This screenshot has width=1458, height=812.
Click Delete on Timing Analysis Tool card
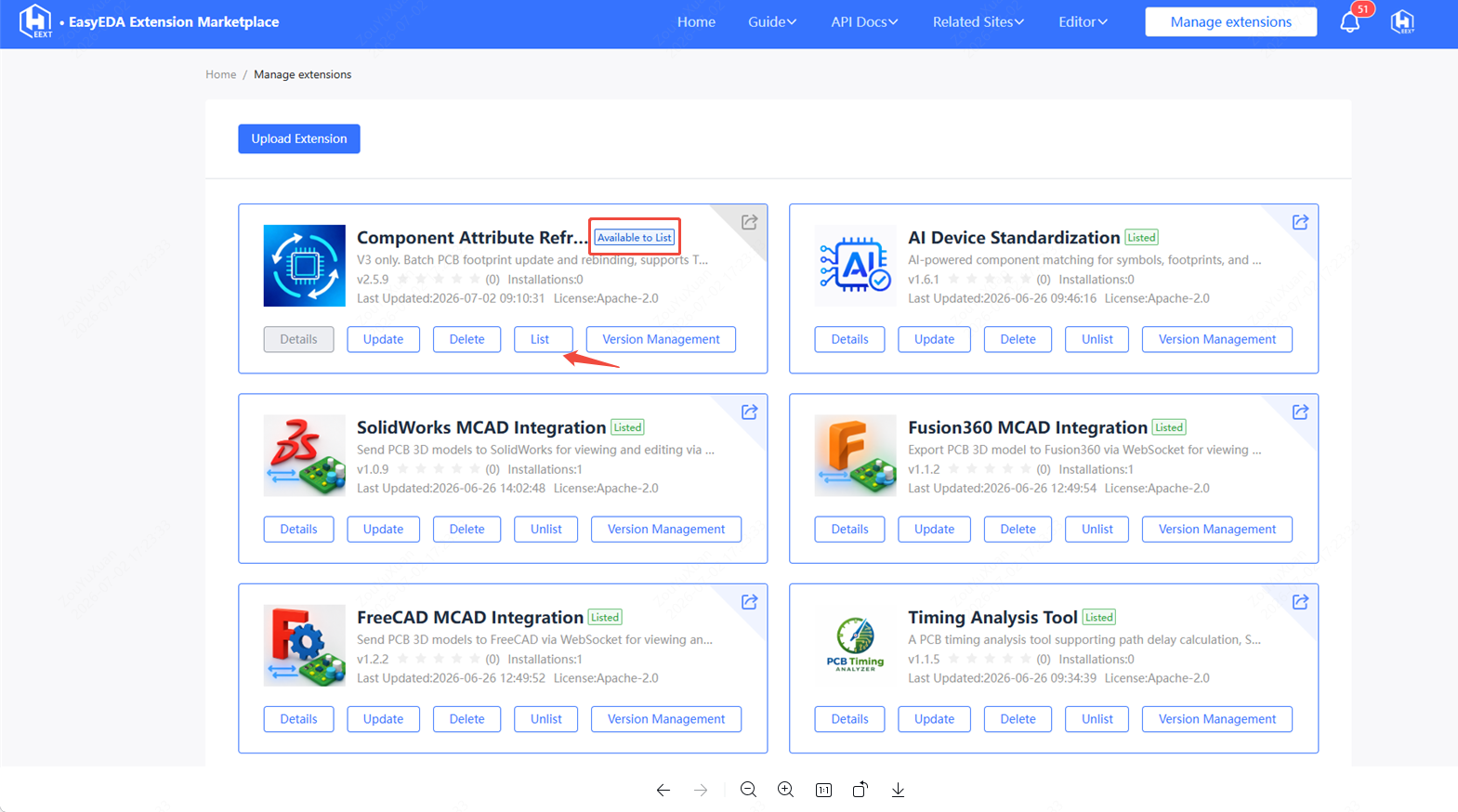tap(1018, 719)
